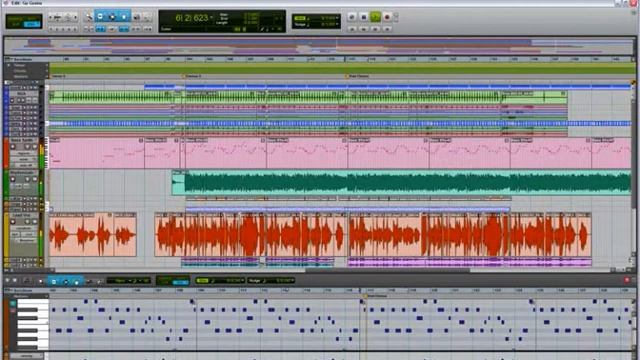The width and height of the screenshot is (640, 360).
Task: Record-enable the Bass Synth track
Action: [x=13, y=147]
